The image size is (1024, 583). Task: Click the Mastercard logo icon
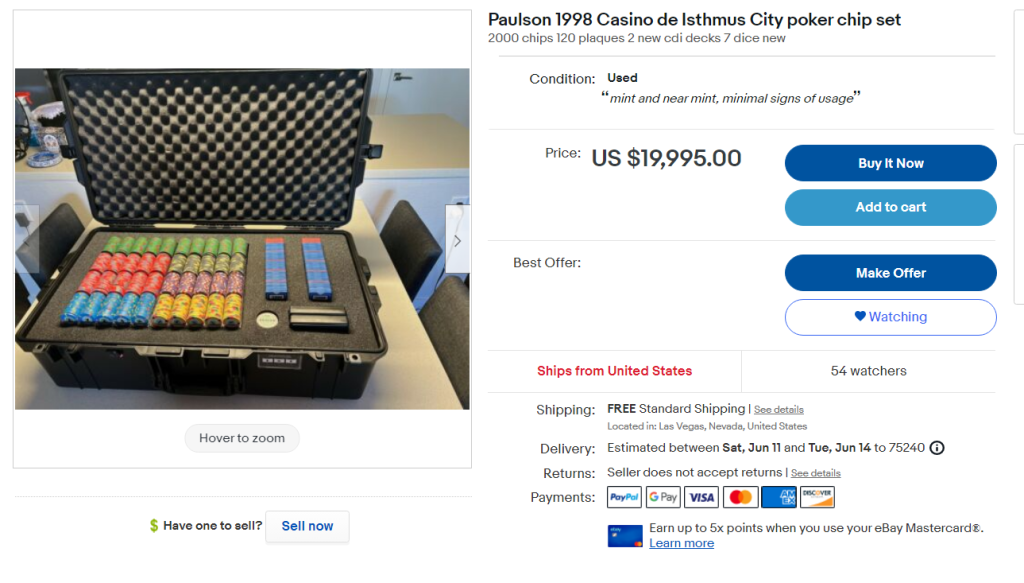click(x=740, y=497)
